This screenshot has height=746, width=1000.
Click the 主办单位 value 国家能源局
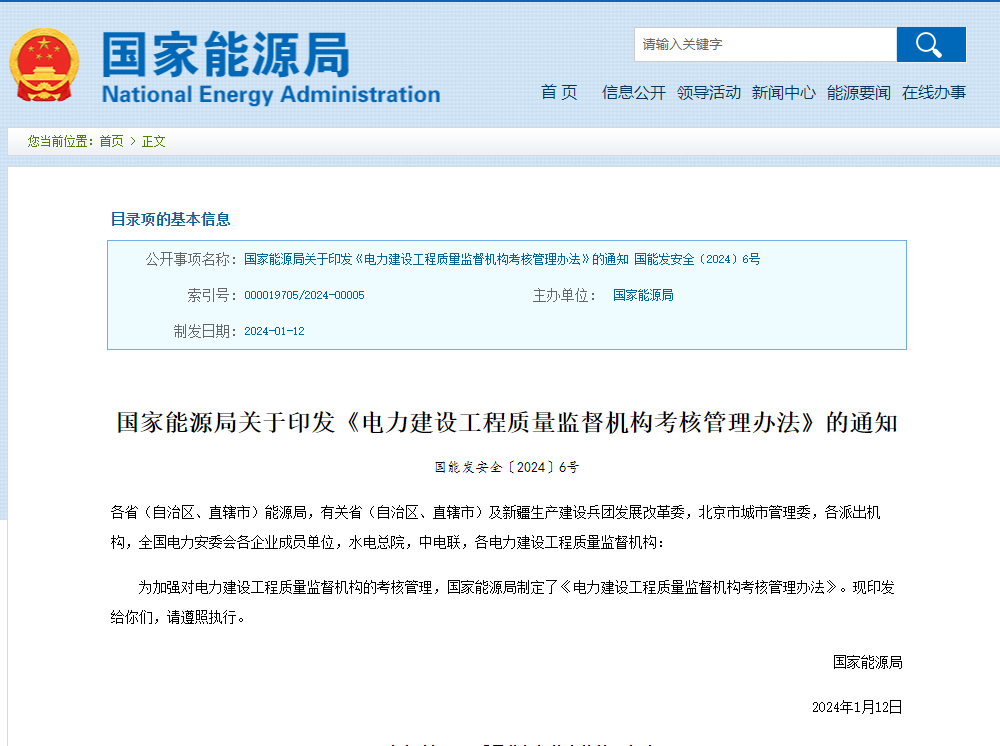coord(643,295)
